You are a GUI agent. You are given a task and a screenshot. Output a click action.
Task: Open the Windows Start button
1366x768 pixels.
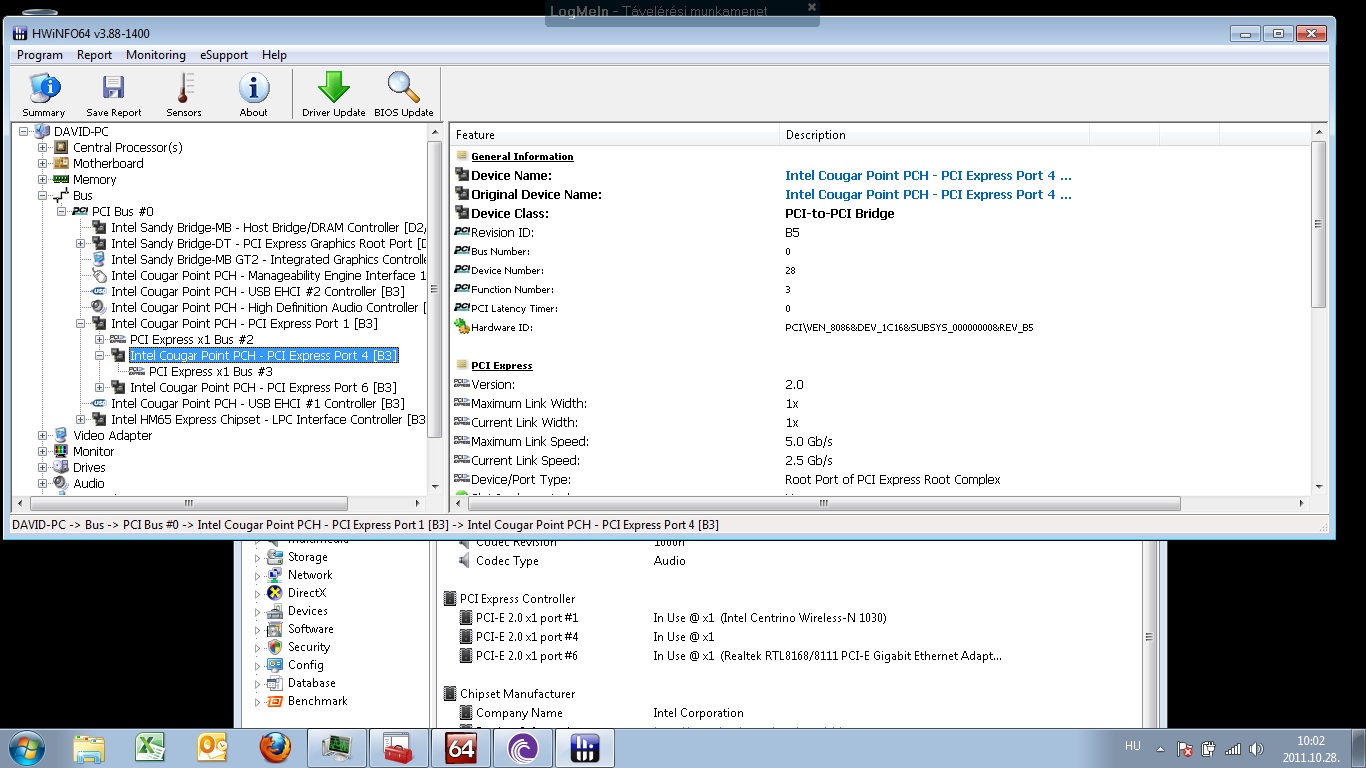pos(27,747)
